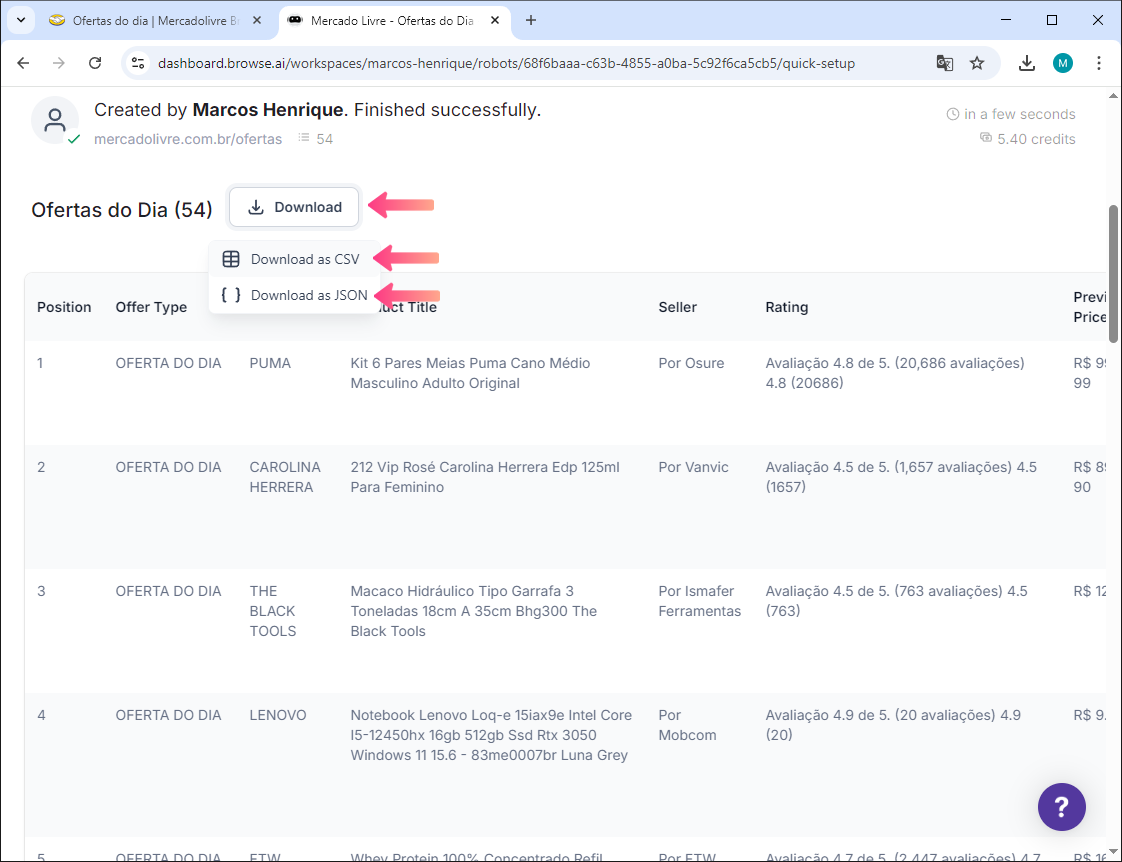Viewport: 1122px width, 862px height.
Task: Choose Download as CSV option
Action: point(294,259)
